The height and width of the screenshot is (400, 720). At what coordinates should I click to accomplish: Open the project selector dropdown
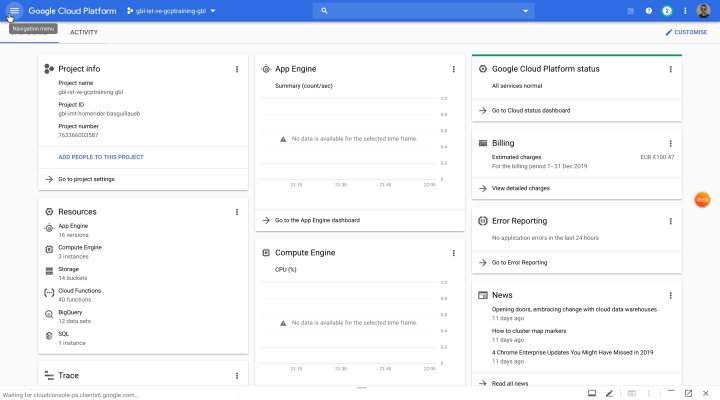click(171, 11)
